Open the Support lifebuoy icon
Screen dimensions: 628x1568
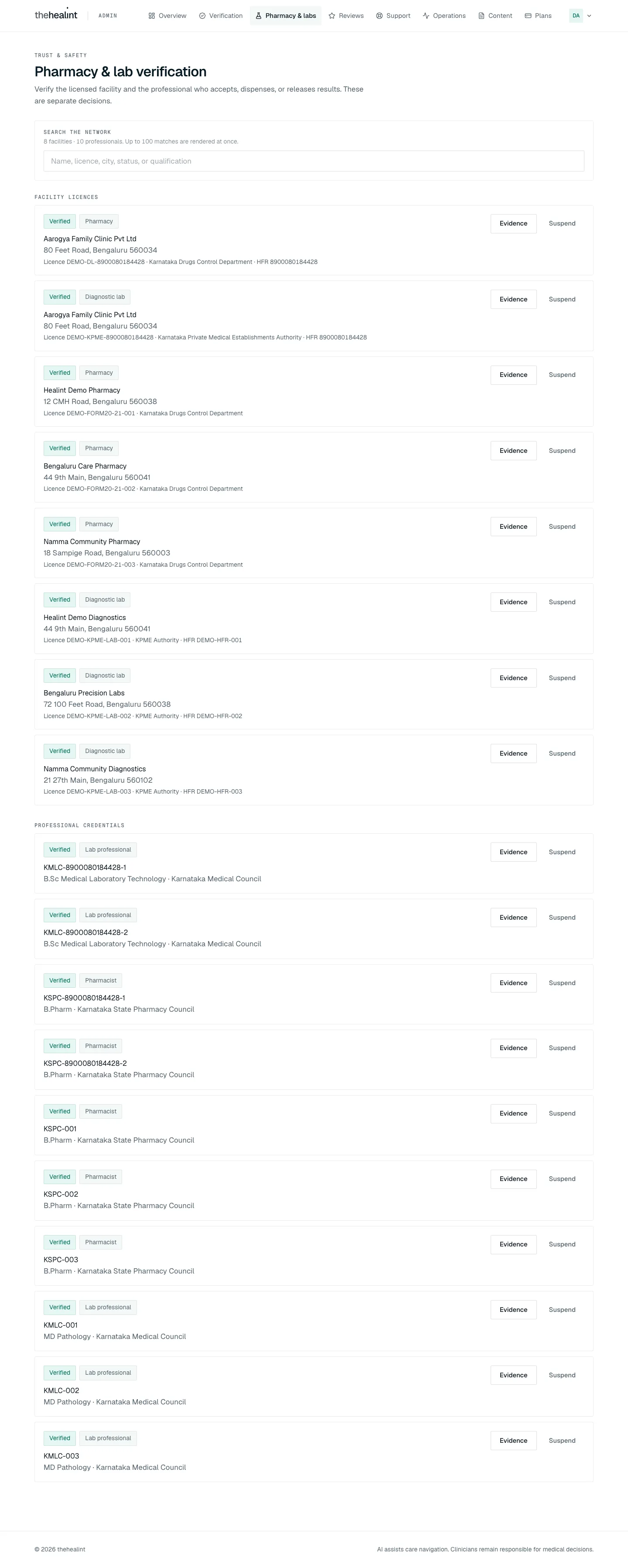379,16
